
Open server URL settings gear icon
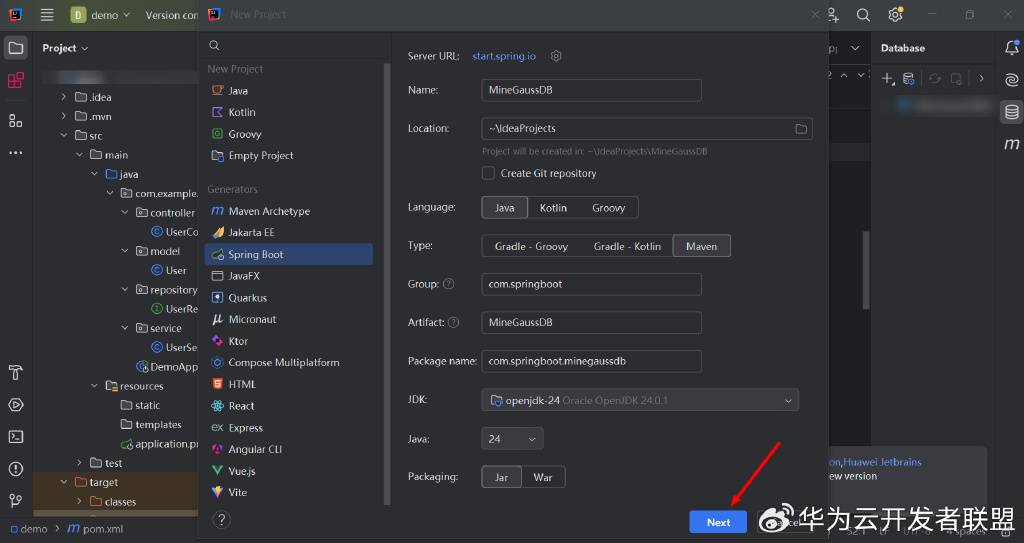click(556, 56)
